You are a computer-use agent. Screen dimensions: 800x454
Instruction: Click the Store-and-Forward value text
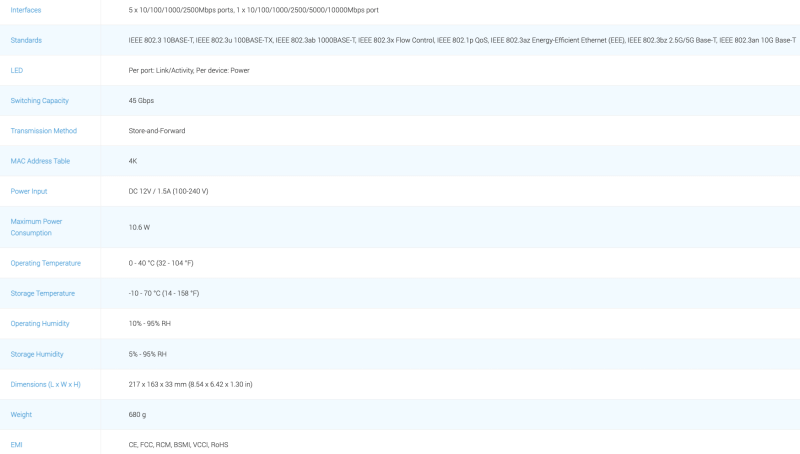[157, 131]
